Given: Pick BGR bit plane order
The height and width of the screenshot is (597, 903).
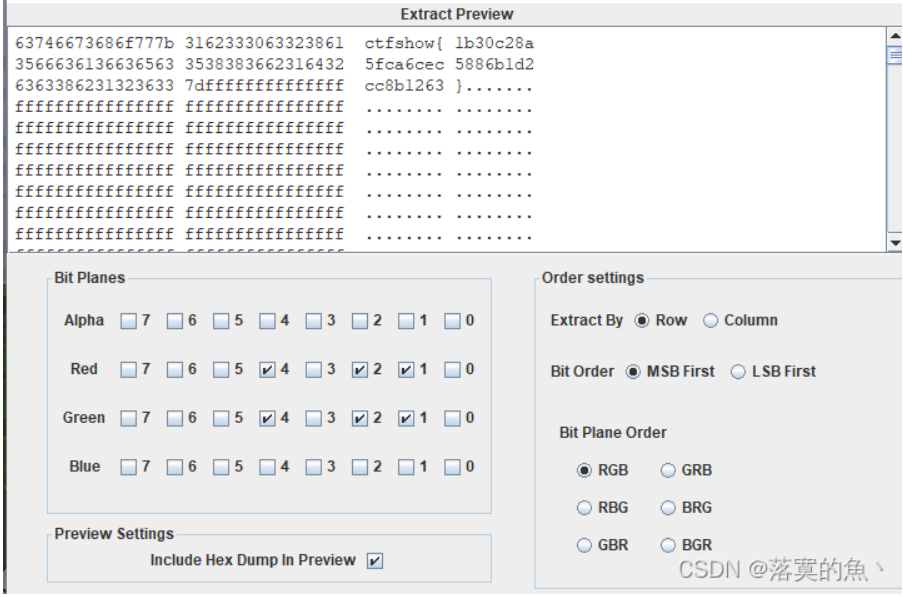Looking at the screenshot, I should [668, 545].
